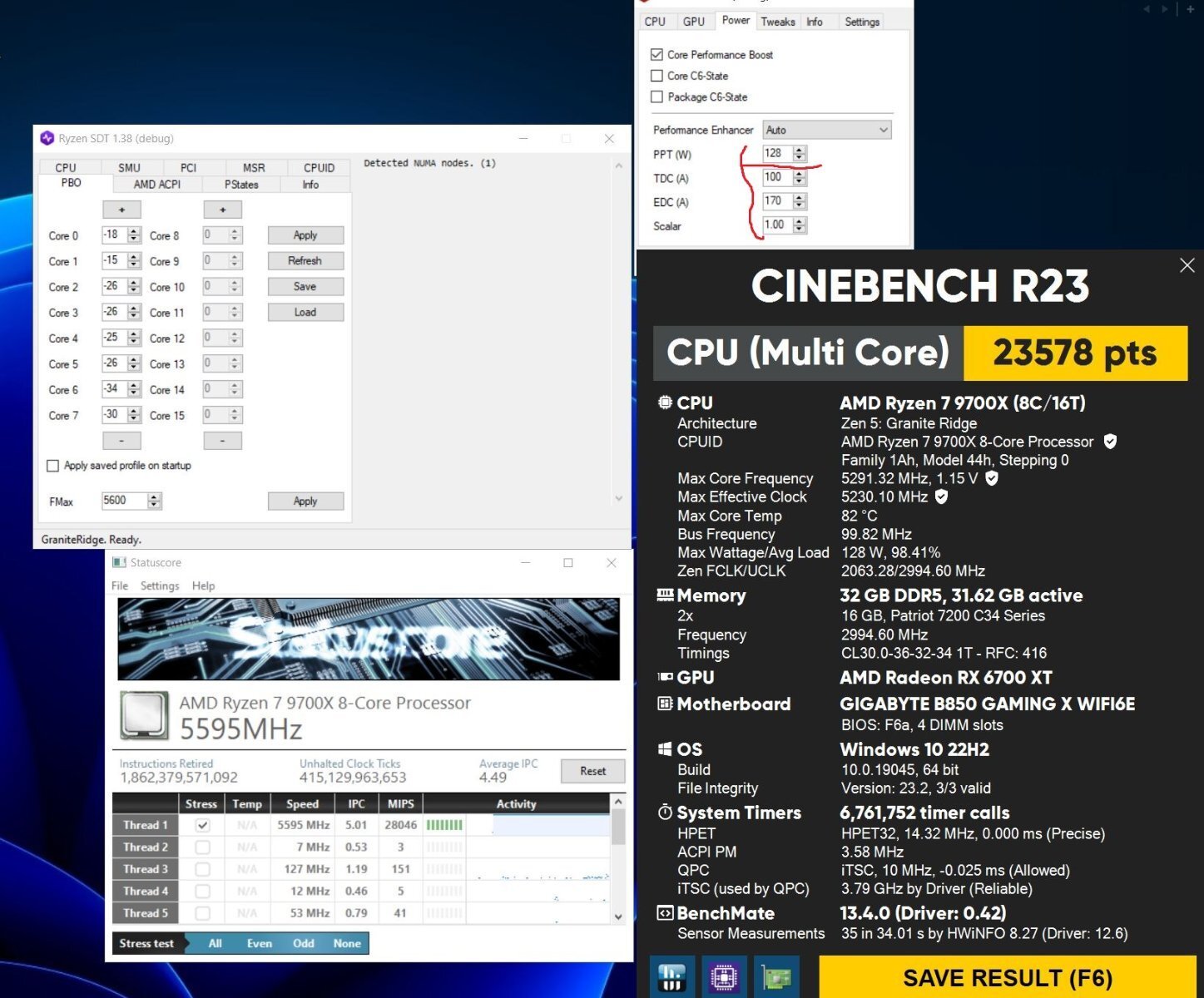Uncheck Thread 1 stress checkbox
Viewport: 1204px width, 998px height.
(202, 826)
